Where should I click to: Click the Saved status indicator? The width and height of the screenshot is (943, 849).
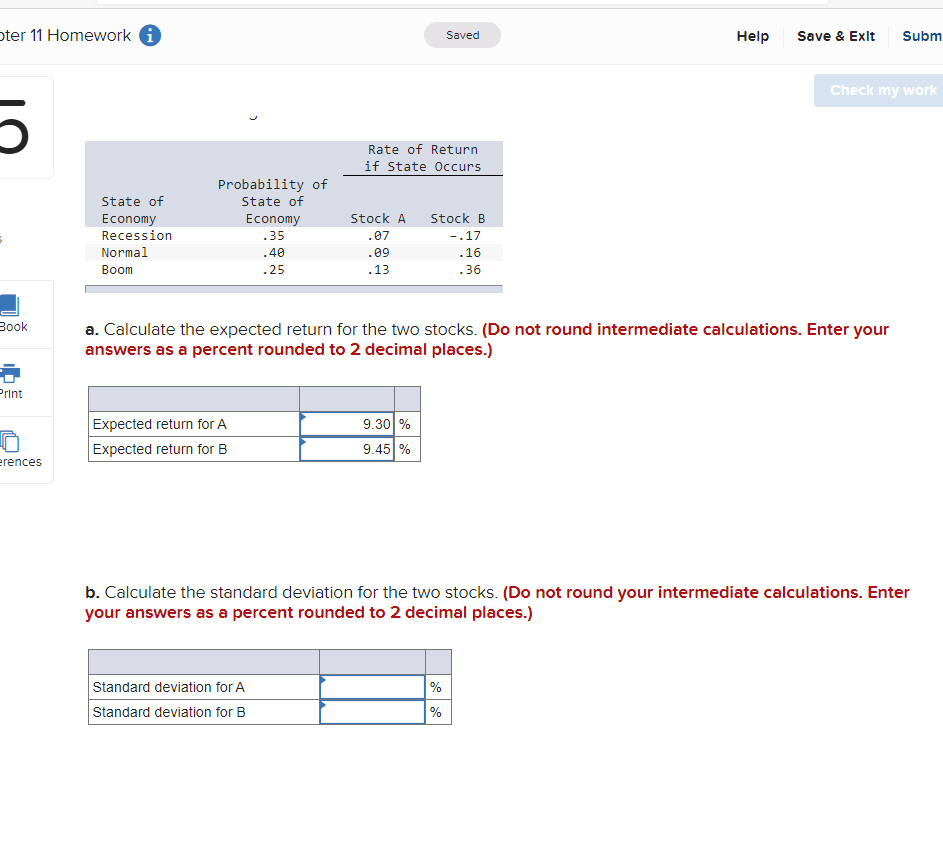(x=462, y=34)
